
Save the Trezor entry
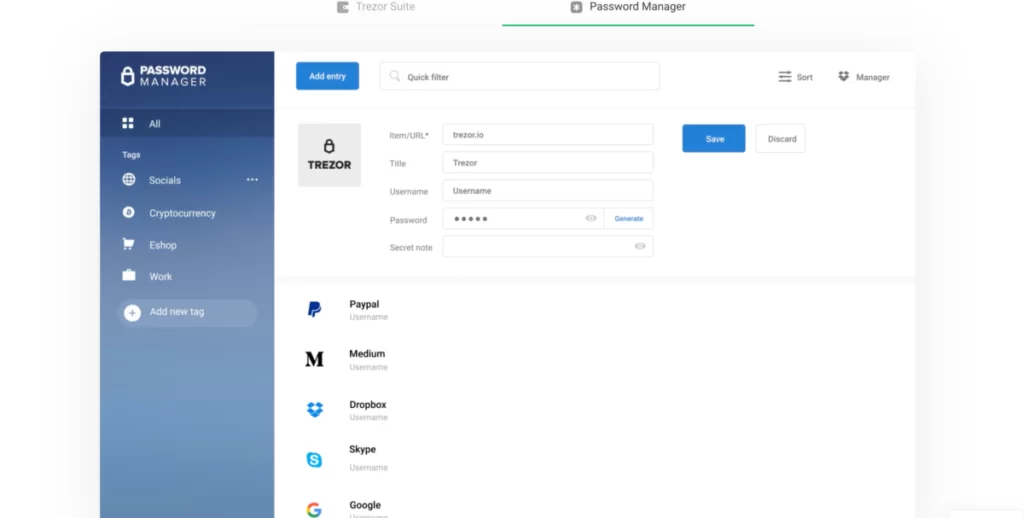tap(714, 138)
